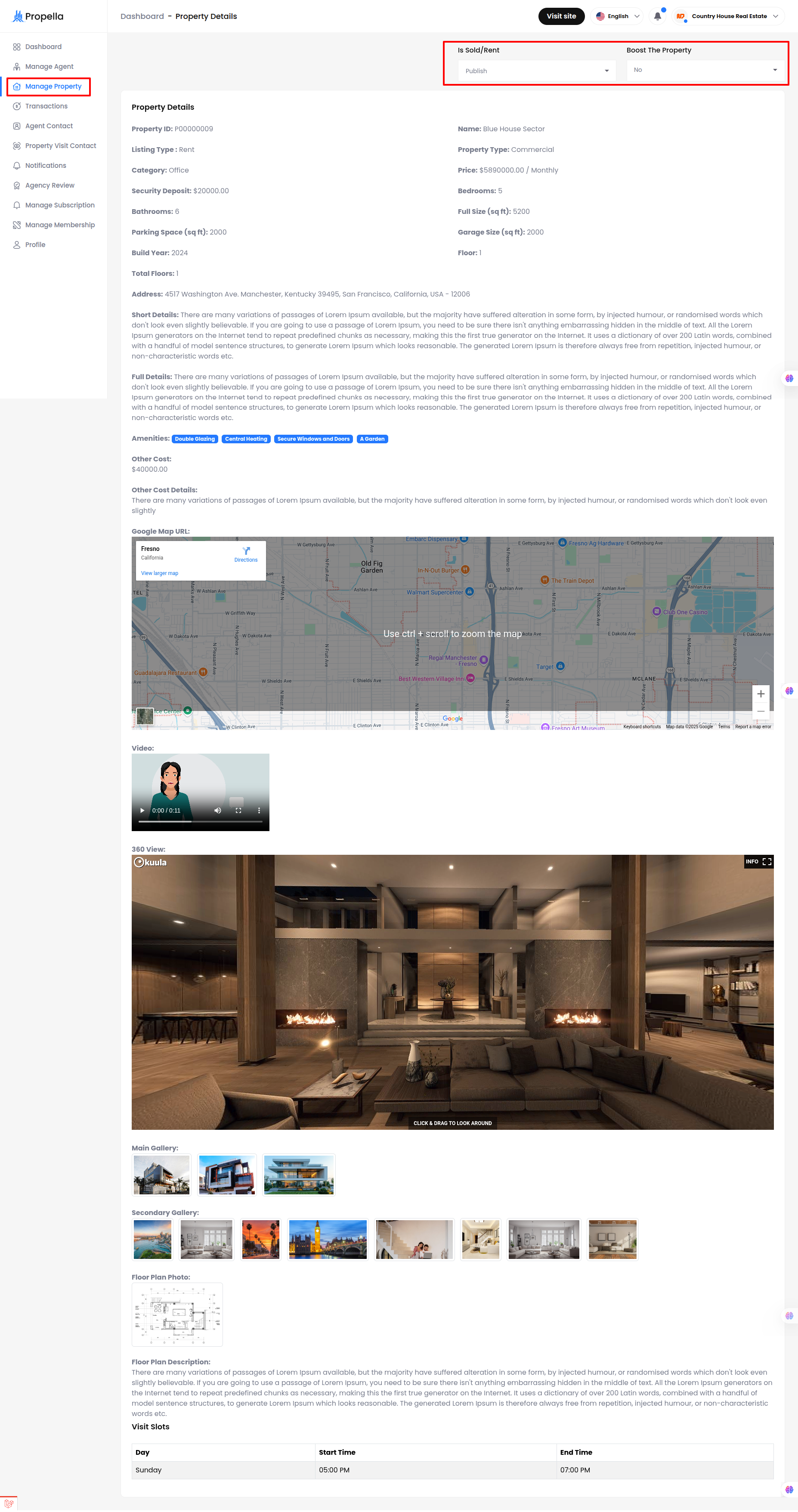Open palm sunset secondary gallery image
798x1512 pixels.
261,1240
